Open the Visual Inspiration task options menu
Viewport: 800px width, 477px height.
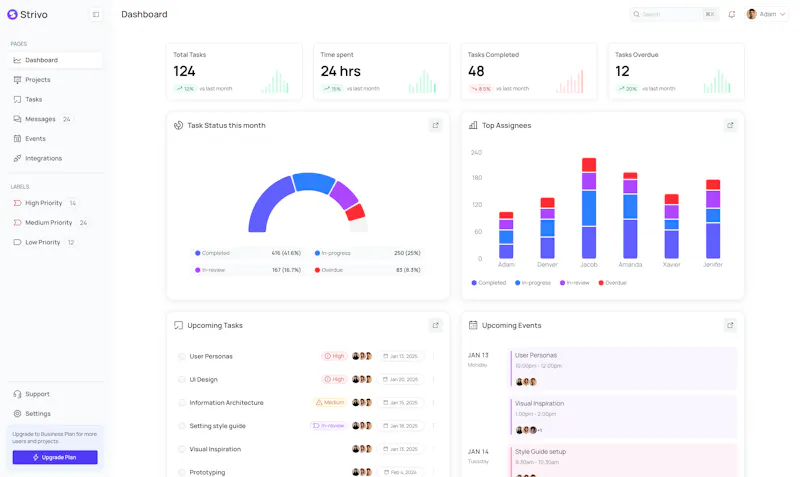pos(433,449)
